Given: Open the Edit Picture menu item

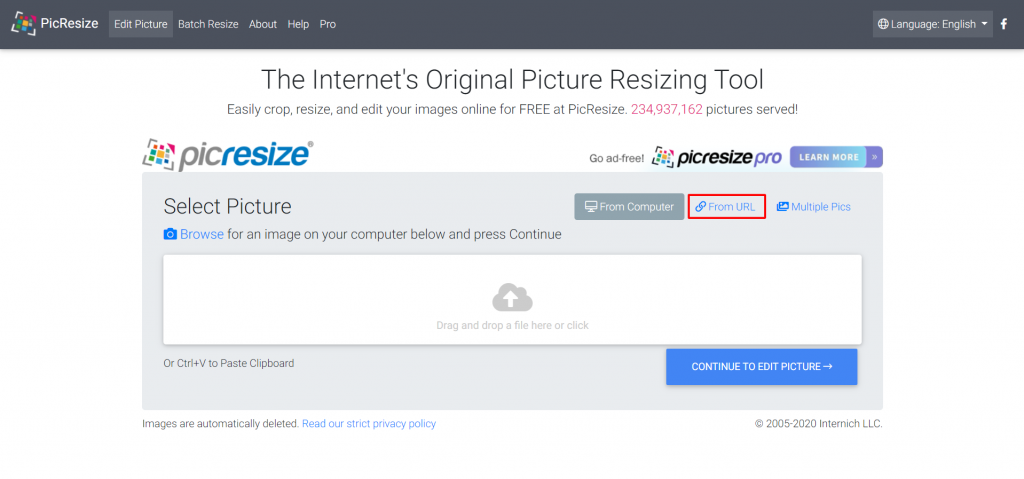Looking at the screenshot, I should (x=141, y=24).
